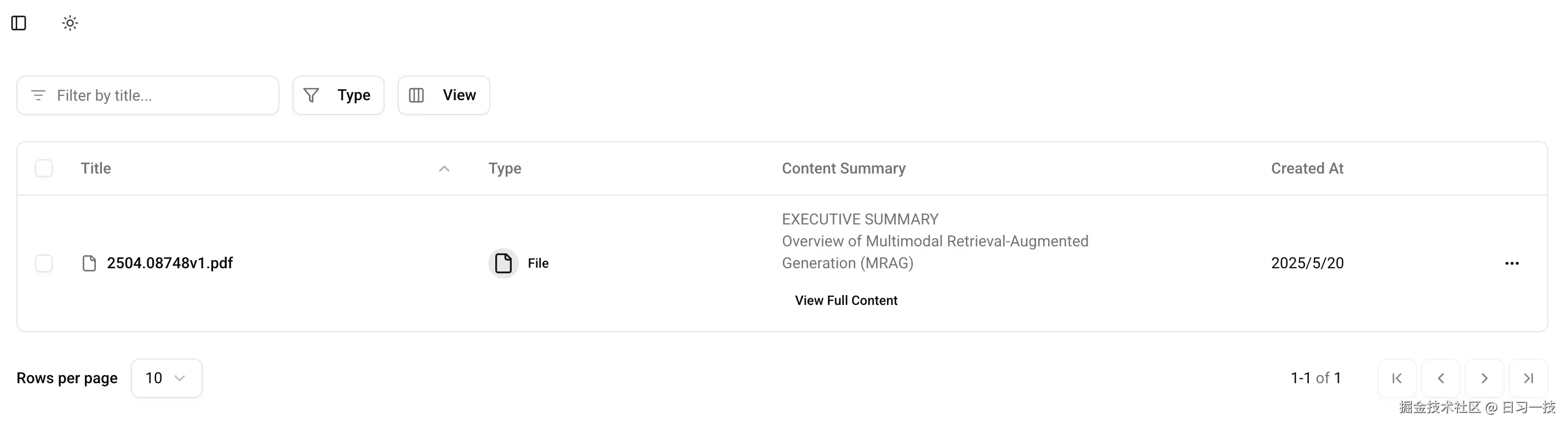Open the Rows per page dropdown
This screenshot has width=1568, height=427.
[x=165, y=378]
